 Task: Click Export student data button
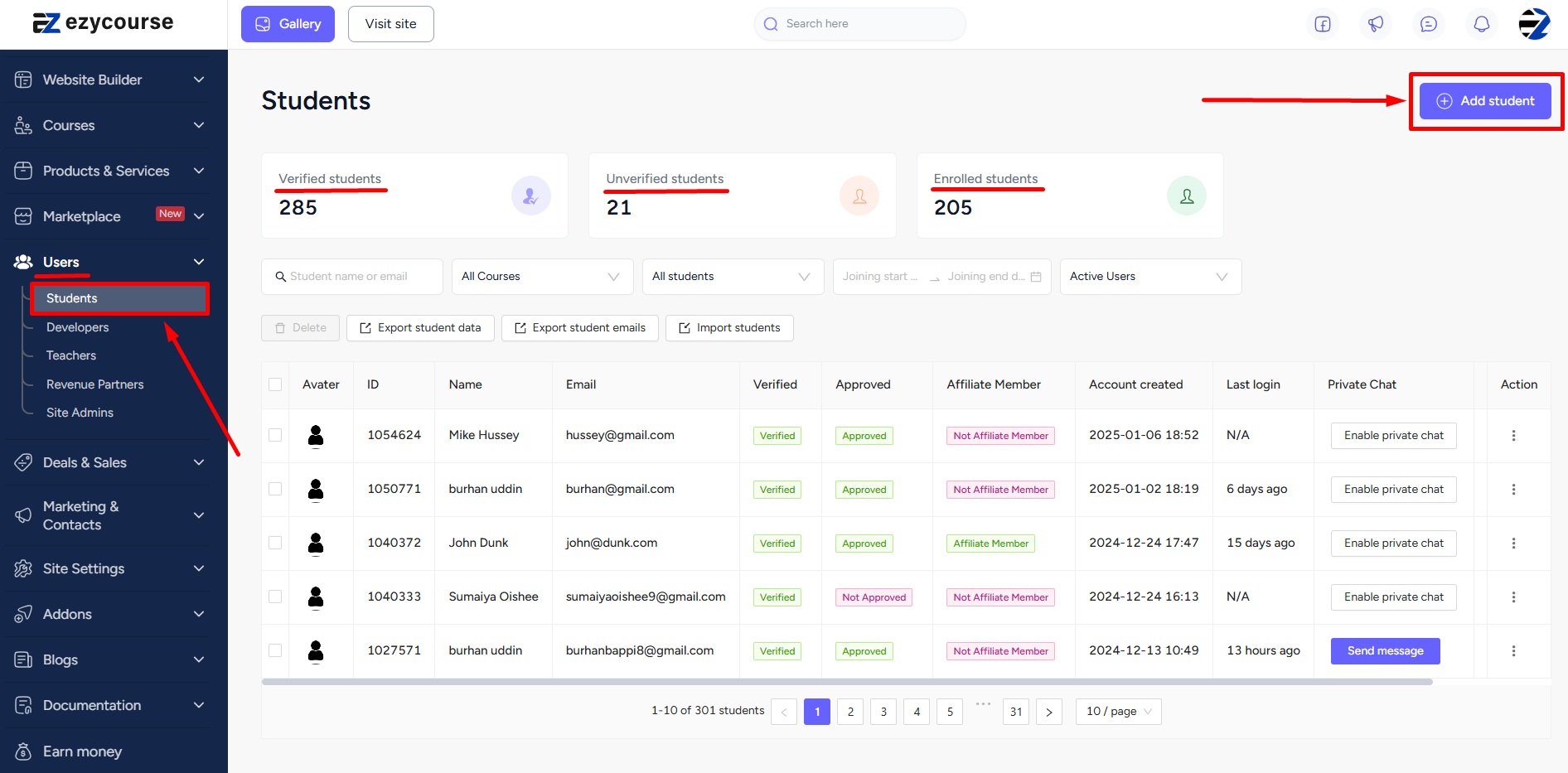pos(420,328)
